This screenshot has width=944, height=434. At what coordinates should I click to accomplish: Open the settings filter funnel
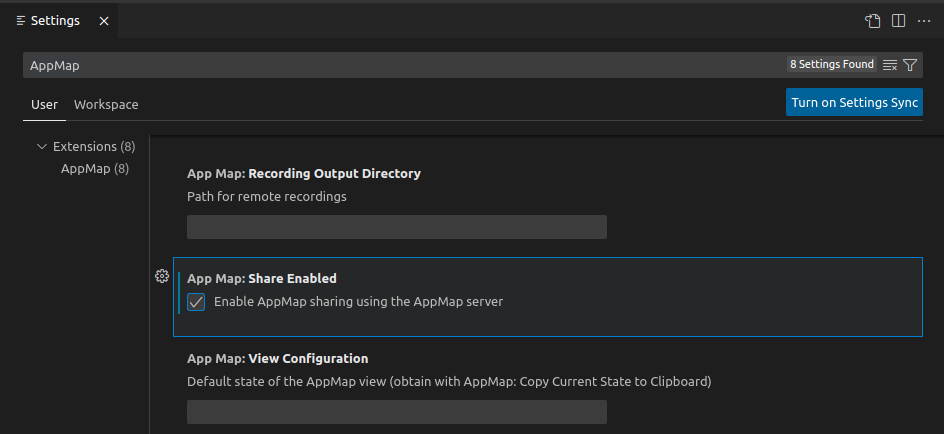pyautogui.click(x=910, y=65)
